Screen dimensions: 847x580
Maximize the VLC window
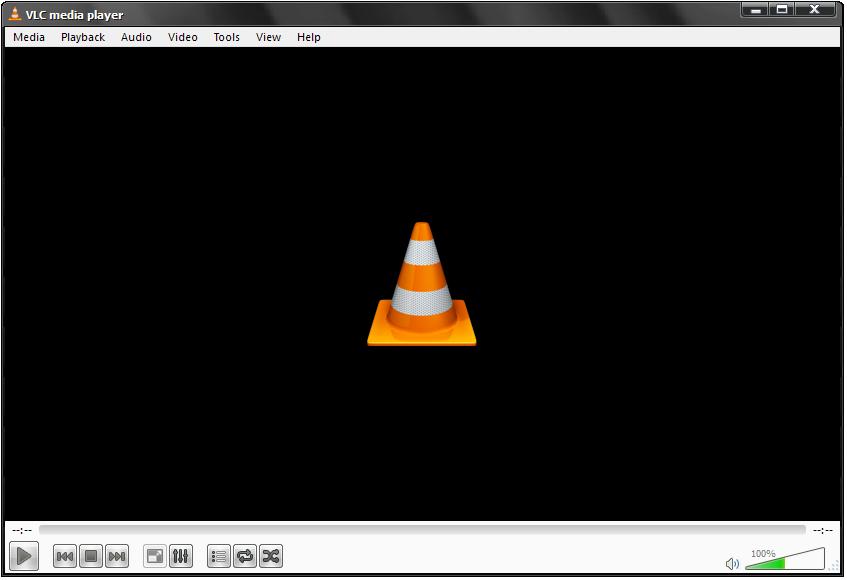coord(782,10)
